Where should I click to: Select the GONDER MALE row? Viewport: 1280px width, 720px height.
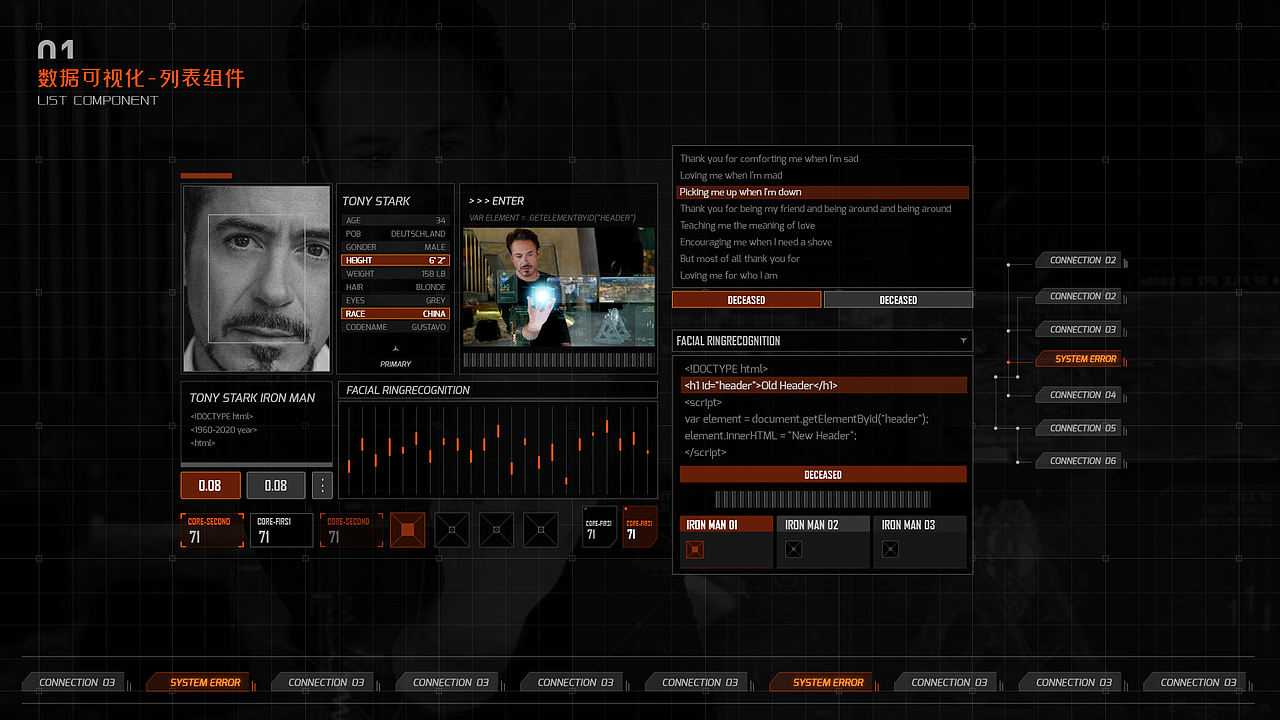(396, 247)
